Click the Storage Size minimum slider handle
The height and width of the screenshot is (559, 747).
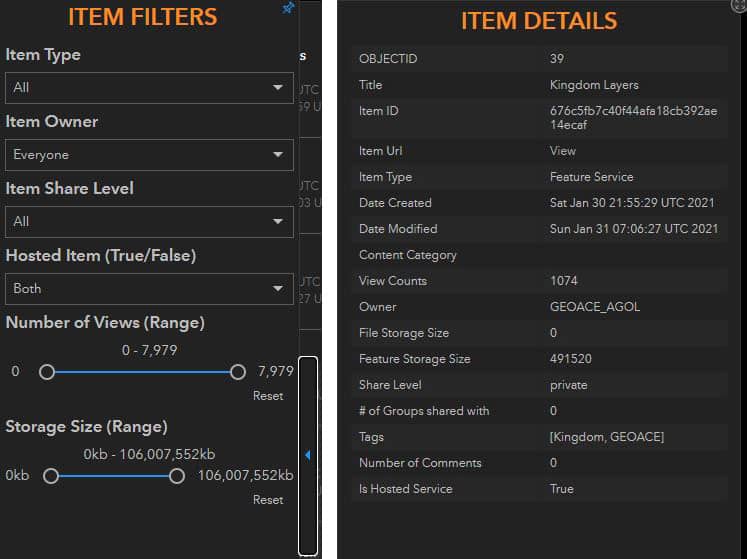[51, 476]
